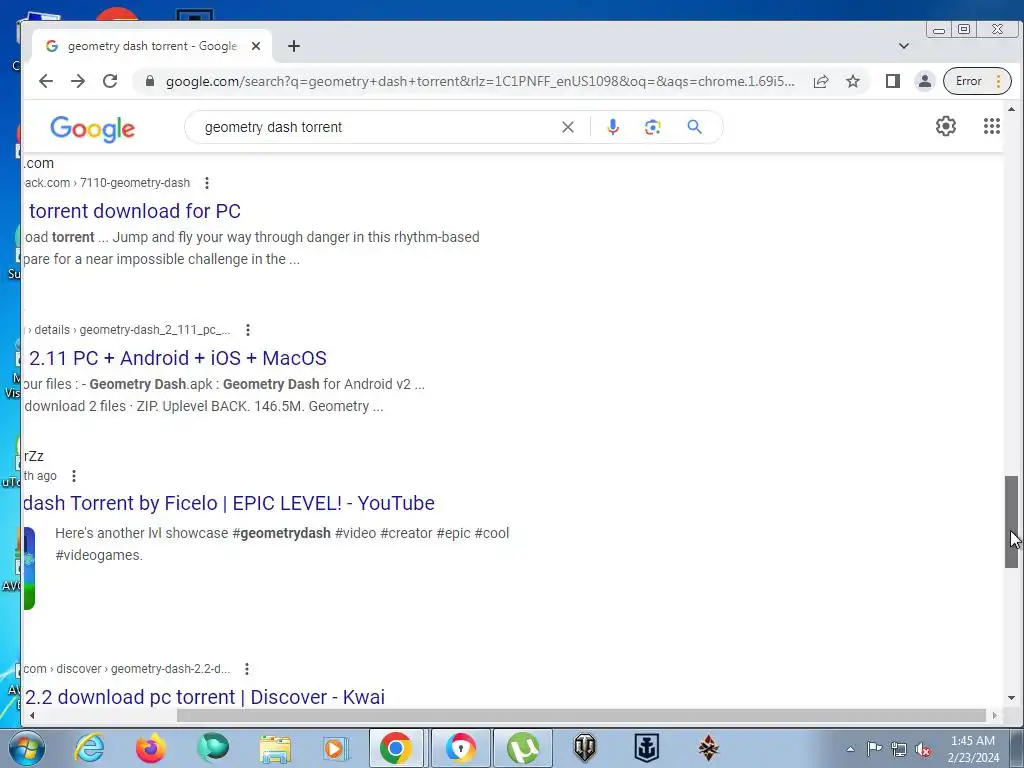This screenshot has width=1024, height=768.
Task: Open World of Warships taskbar icon
Action: 647,748
